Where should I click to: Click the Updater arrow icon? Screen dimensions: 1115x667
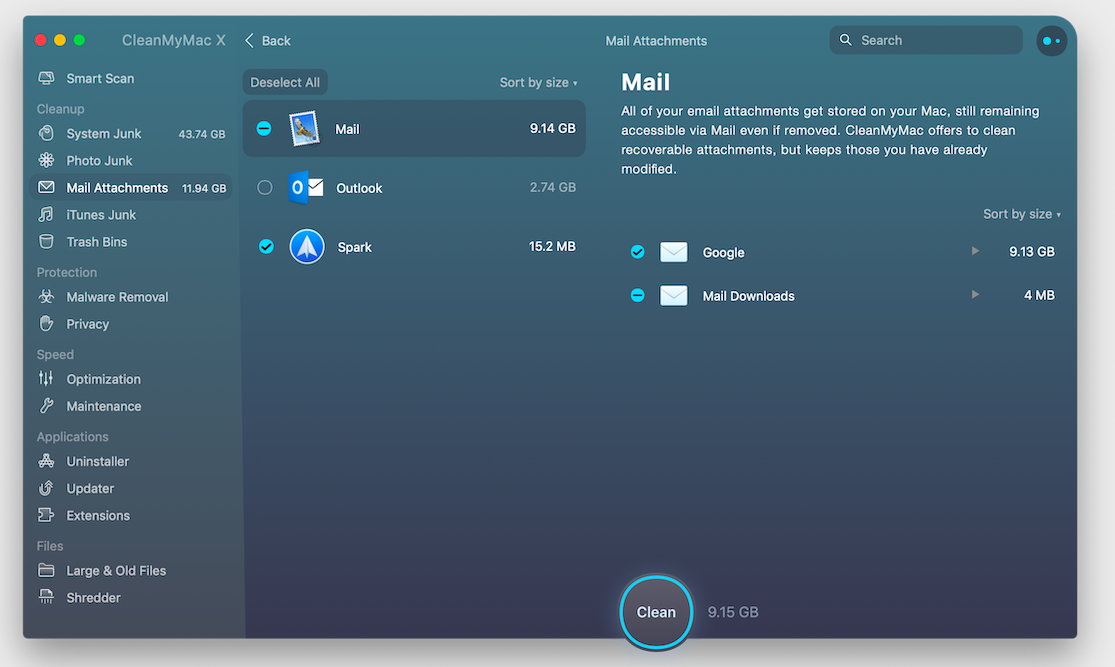(x=46, y=488)
